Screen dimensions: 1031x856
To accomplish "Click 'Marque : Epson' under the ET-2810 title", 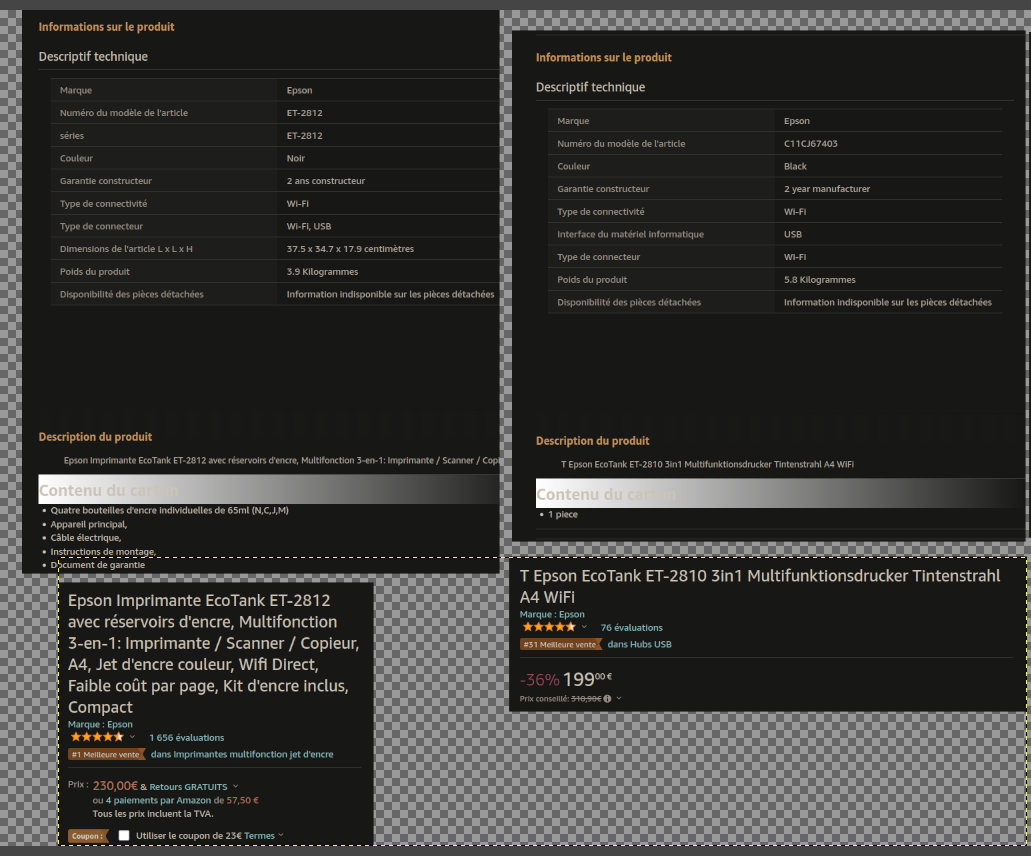I will (552, 614).
